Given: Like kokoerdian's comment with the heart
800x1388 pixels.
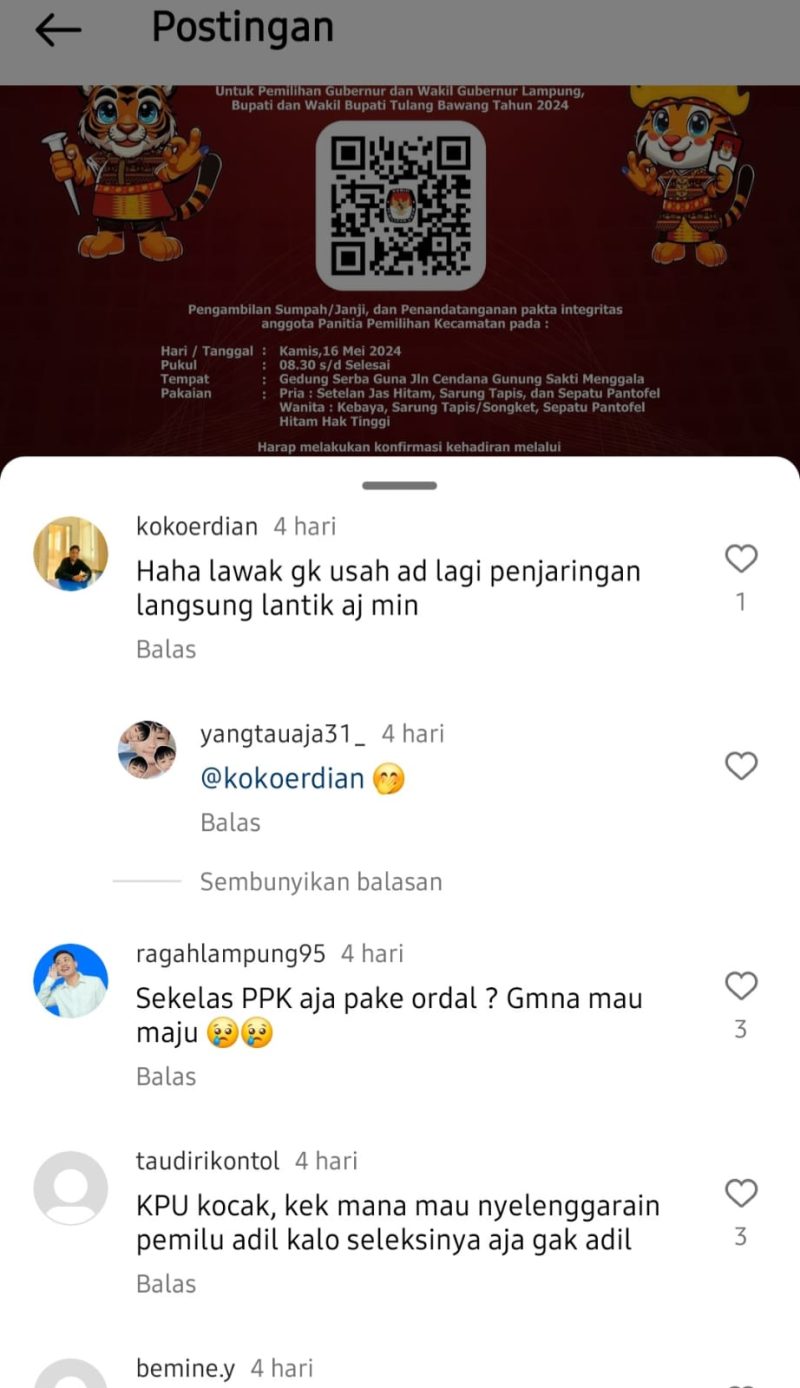Looking at the screenshot, I should [x=741, y=559].
